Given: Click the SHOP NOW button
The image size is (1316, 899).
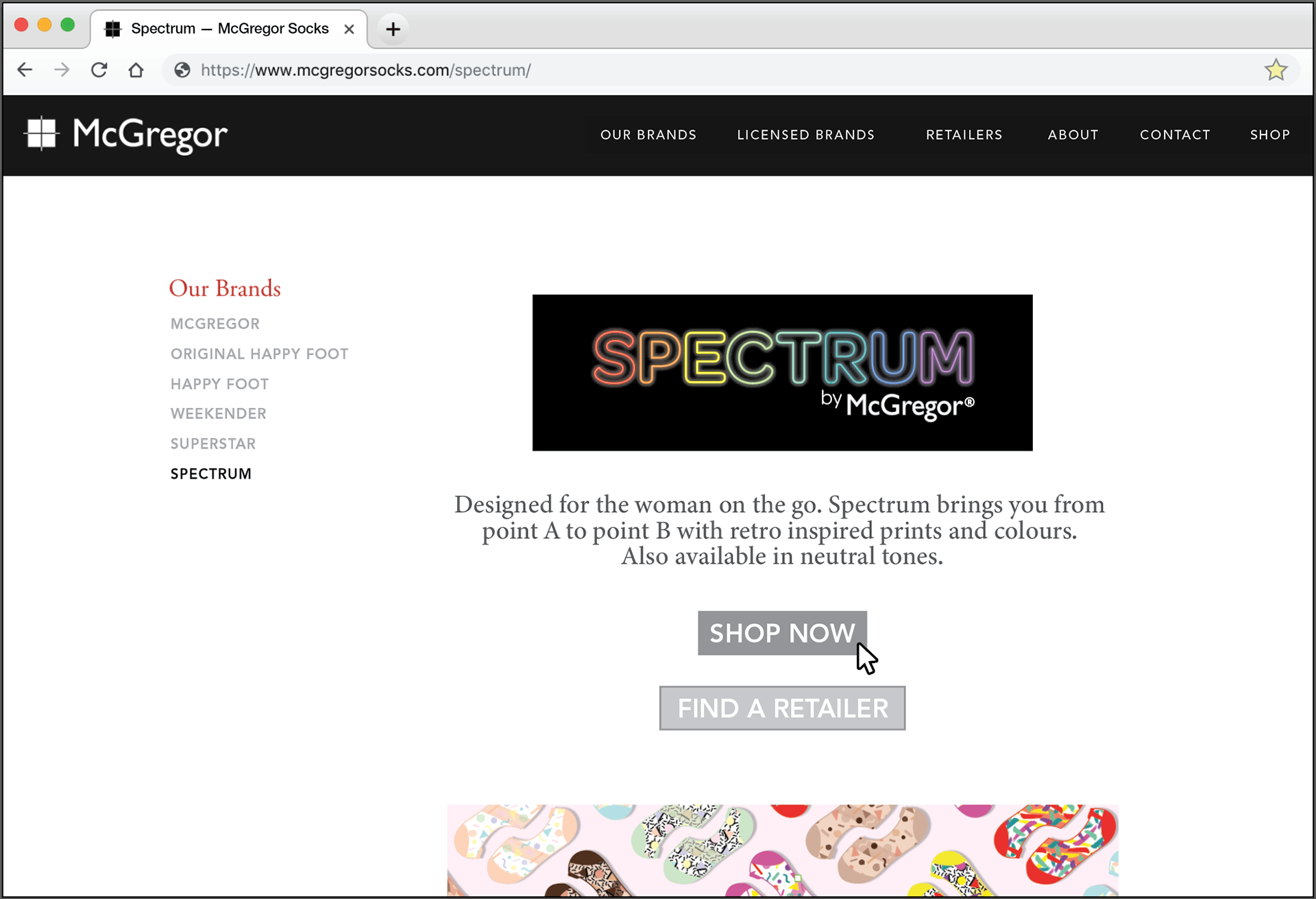Looking at the screenshot, I should 781,633.
